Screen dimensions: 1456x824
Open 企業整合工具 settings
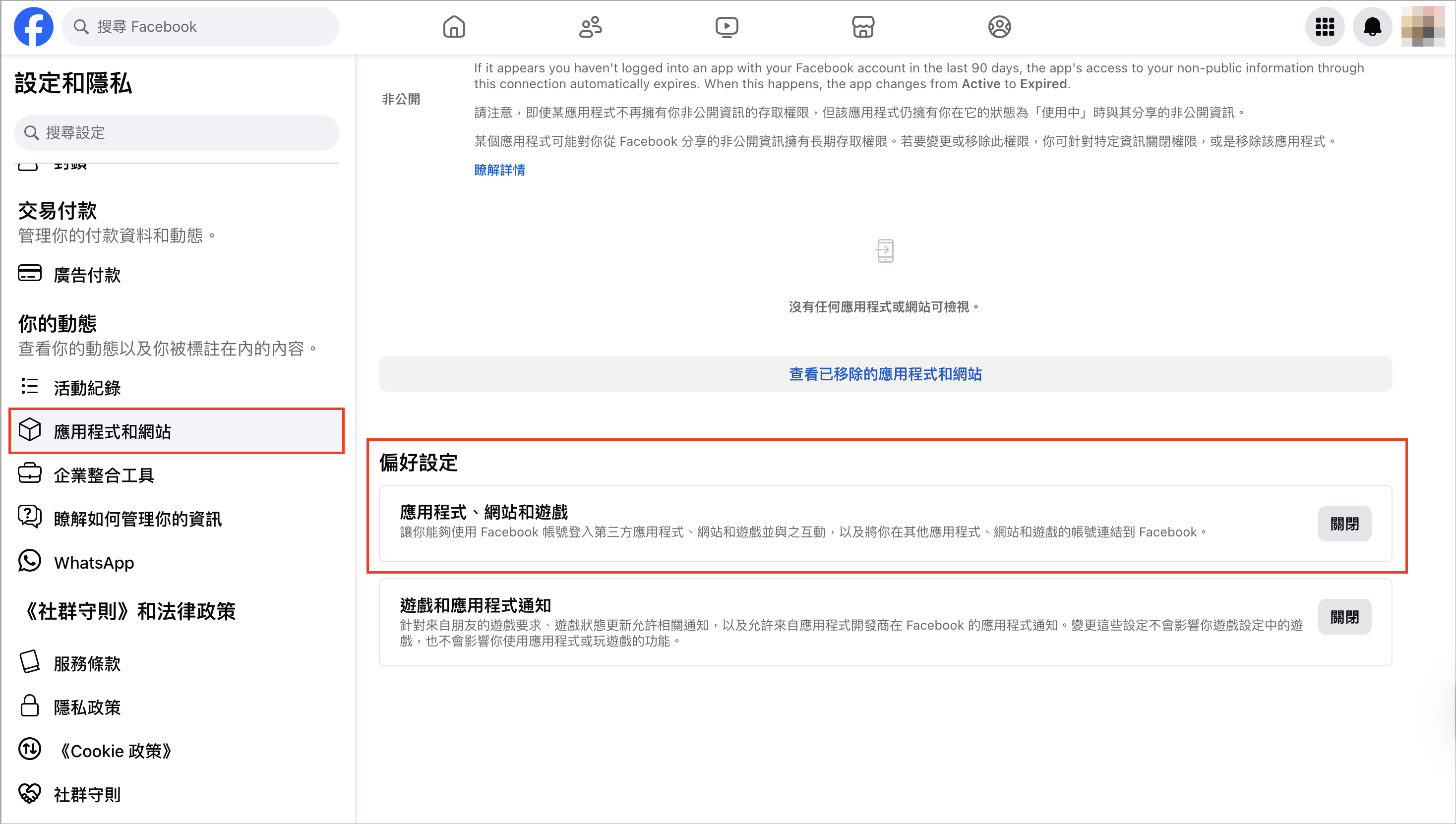coord(177,475)
